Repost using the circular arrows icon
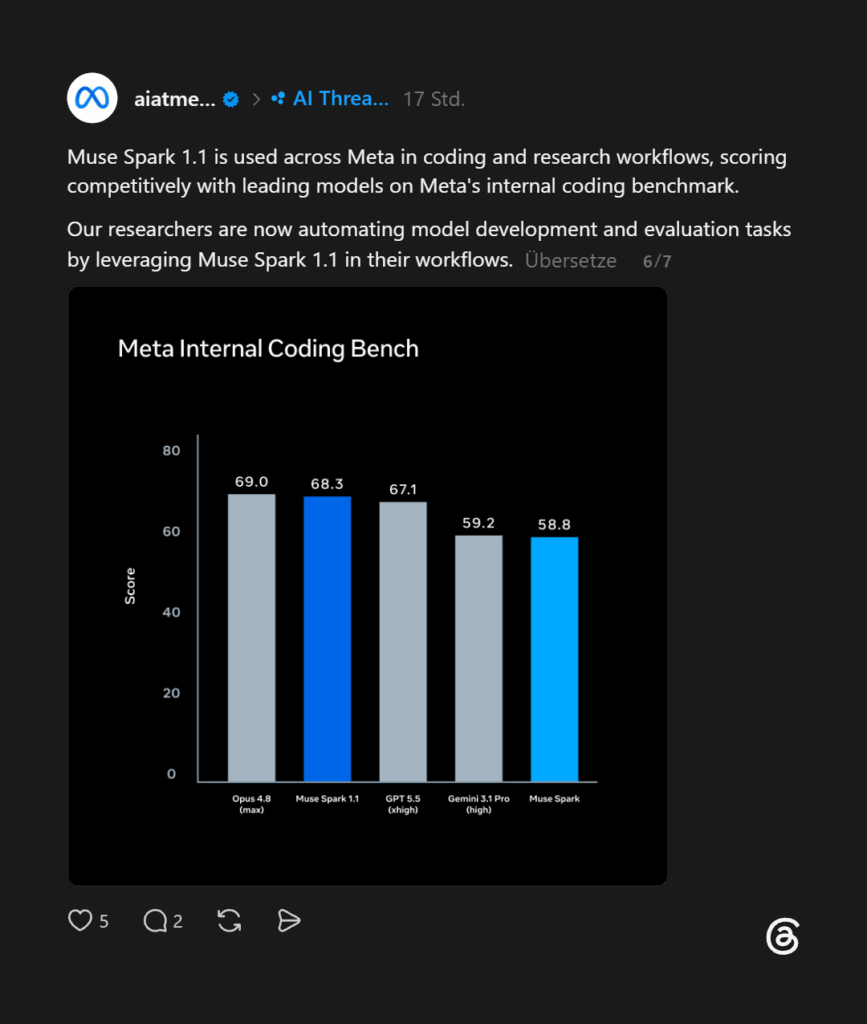 point(229,921)
